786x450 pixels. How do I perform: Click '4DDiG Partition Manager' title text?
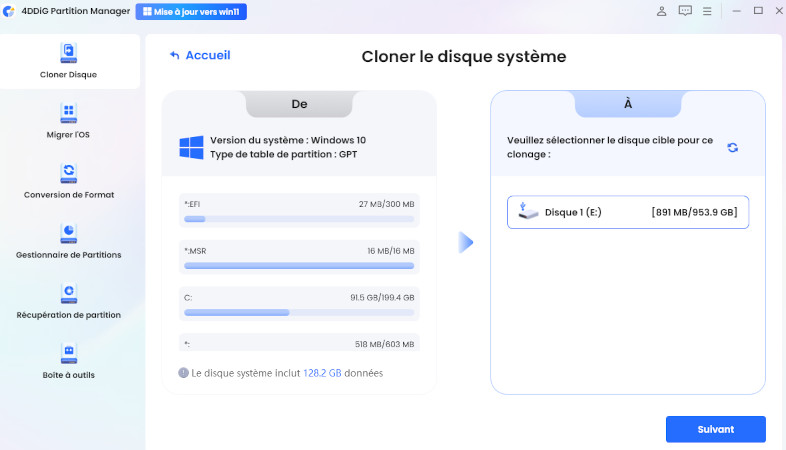click(76, 11)
